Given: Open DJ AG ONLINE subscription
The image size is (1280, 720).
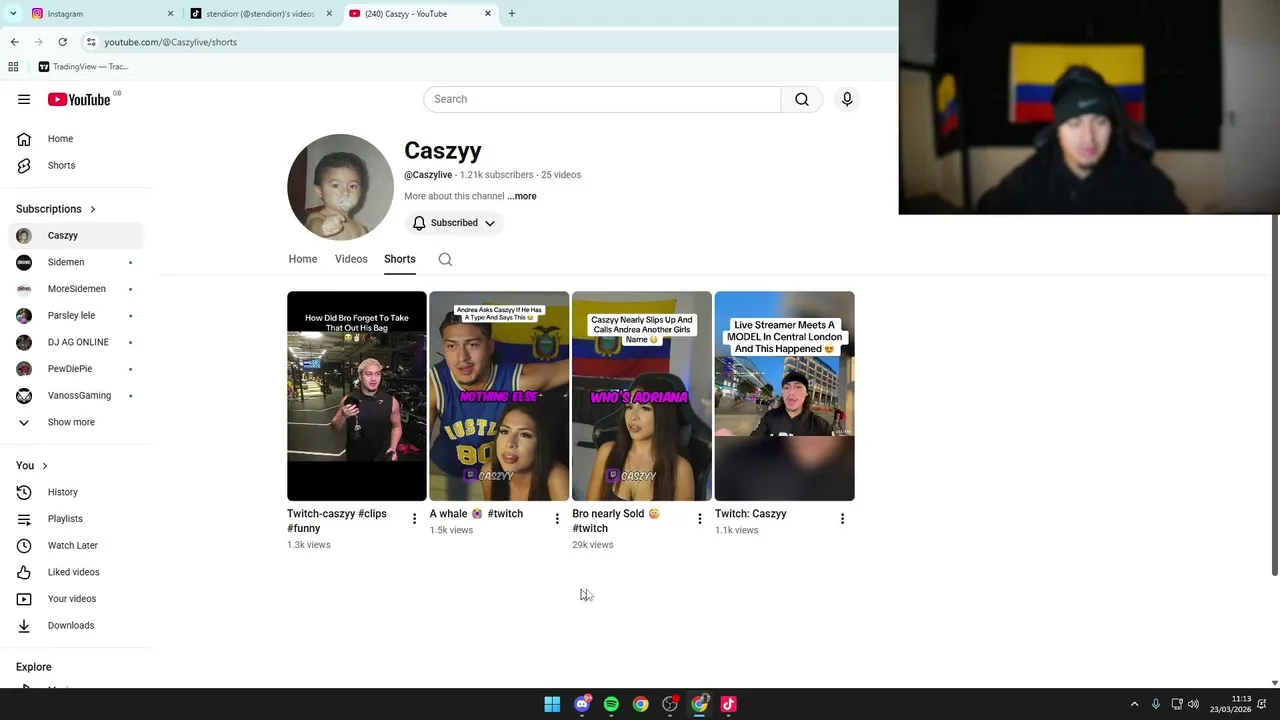Looking at the screenshot, I should point(77,342).
